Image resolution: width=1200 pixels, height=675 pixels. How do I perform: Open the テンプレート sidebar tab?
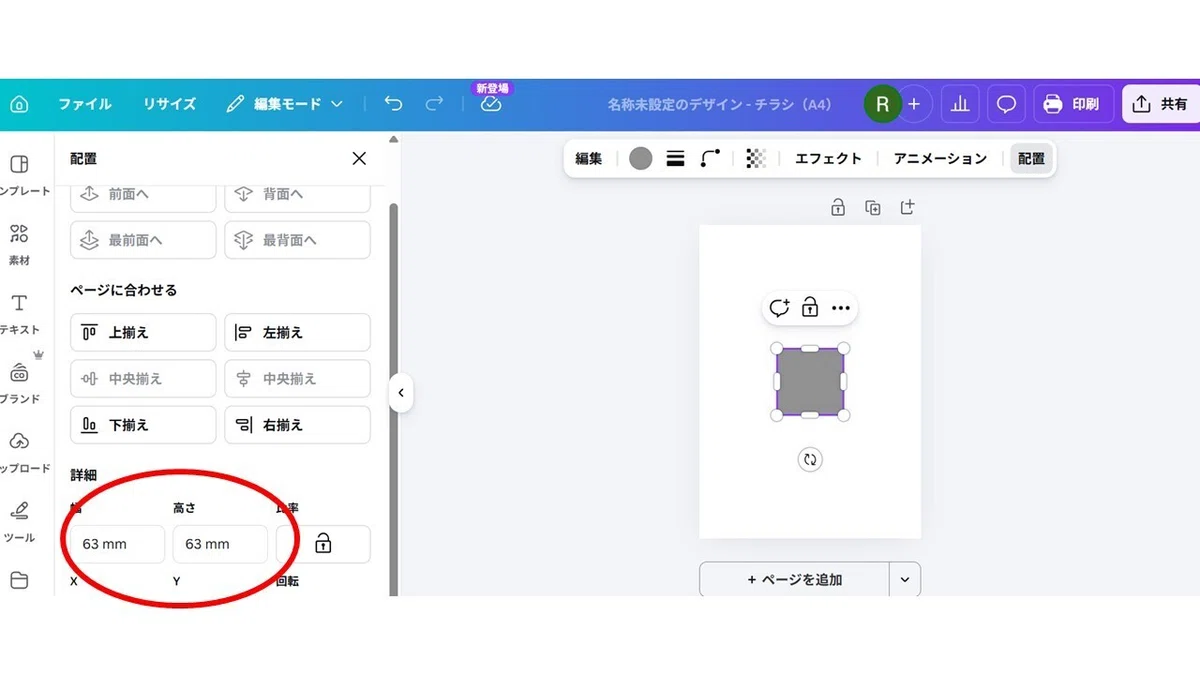click(19, 175)
